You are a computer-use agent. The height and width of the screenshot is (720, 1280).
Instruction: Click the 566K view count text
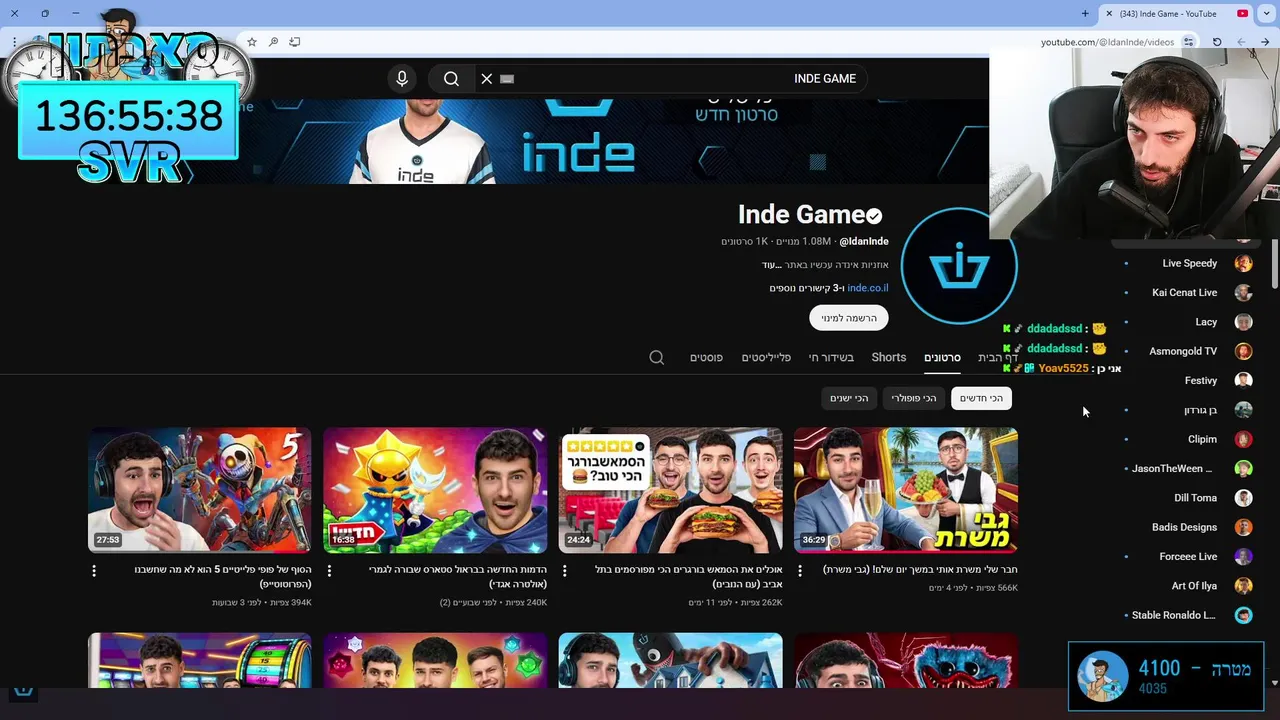pos(999,588)
